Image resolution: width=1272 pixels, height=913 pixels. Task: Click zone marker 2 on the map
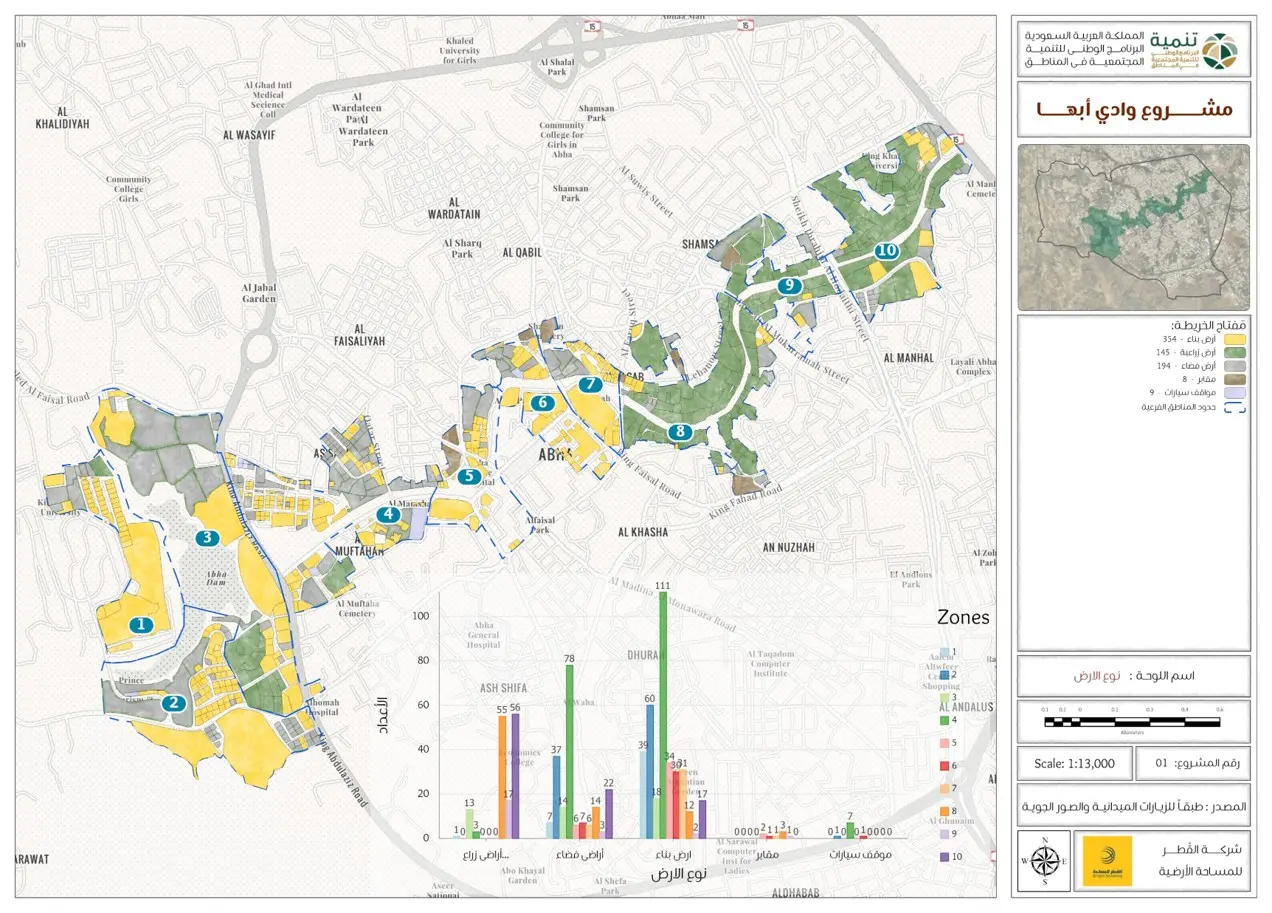(x=175, y=702)
